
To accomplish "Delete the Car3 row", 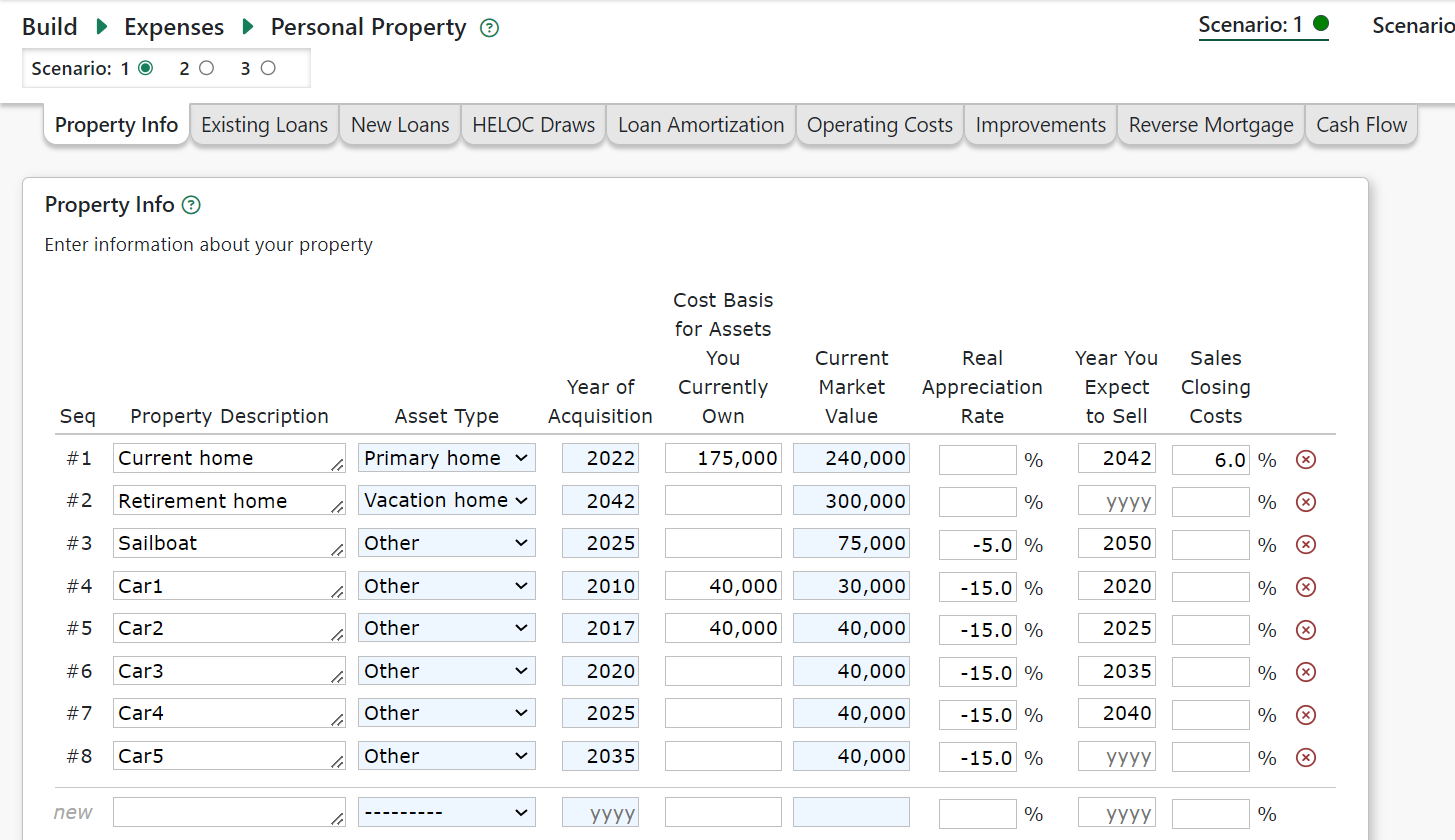I will 1305,672.
